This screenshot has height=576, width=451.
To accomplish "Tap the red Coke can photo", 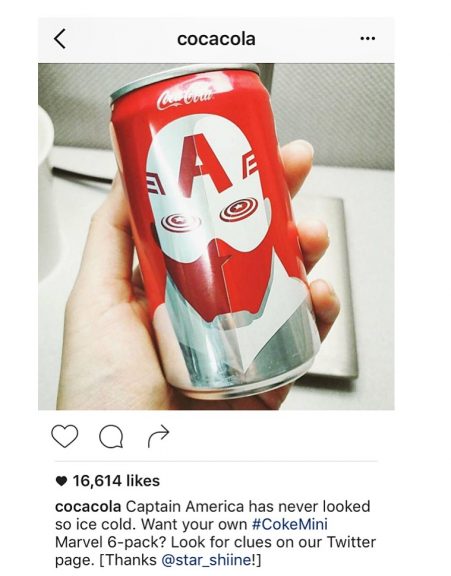I will 216,237.
